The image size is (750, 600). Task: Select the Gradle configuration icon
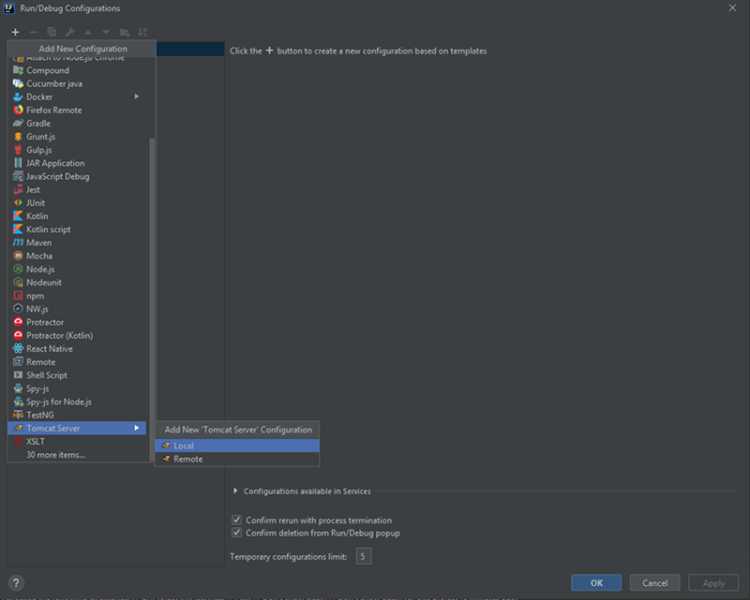(x=18, y=123)
